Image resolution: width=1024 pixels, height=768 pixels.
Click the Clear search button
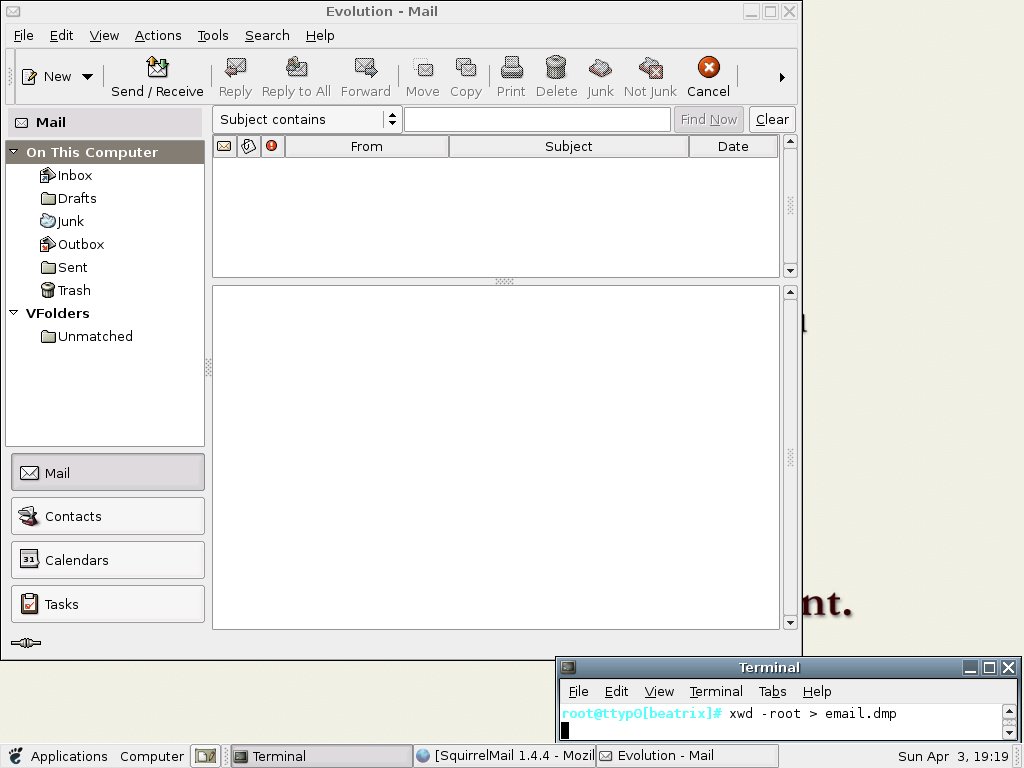(773, 120)
